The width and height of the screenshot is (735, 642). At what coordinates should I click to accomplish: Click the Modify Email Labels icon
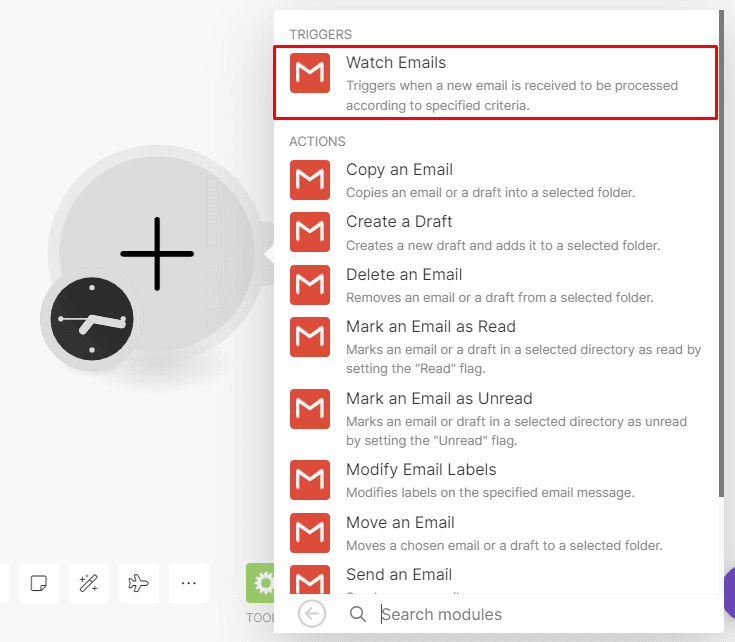310,480
